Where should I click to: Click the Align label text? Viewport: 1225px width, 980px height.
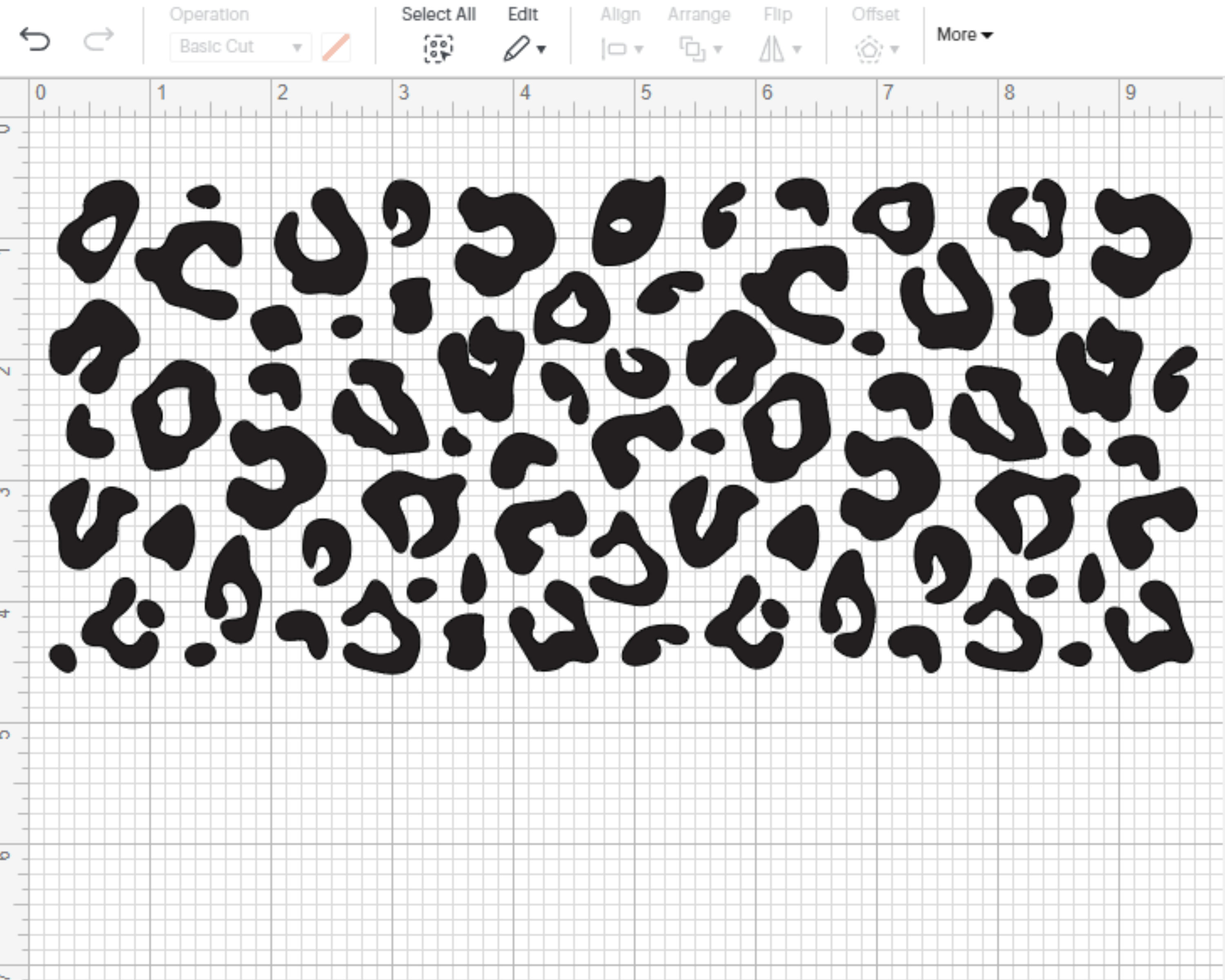tap(620, 14)
